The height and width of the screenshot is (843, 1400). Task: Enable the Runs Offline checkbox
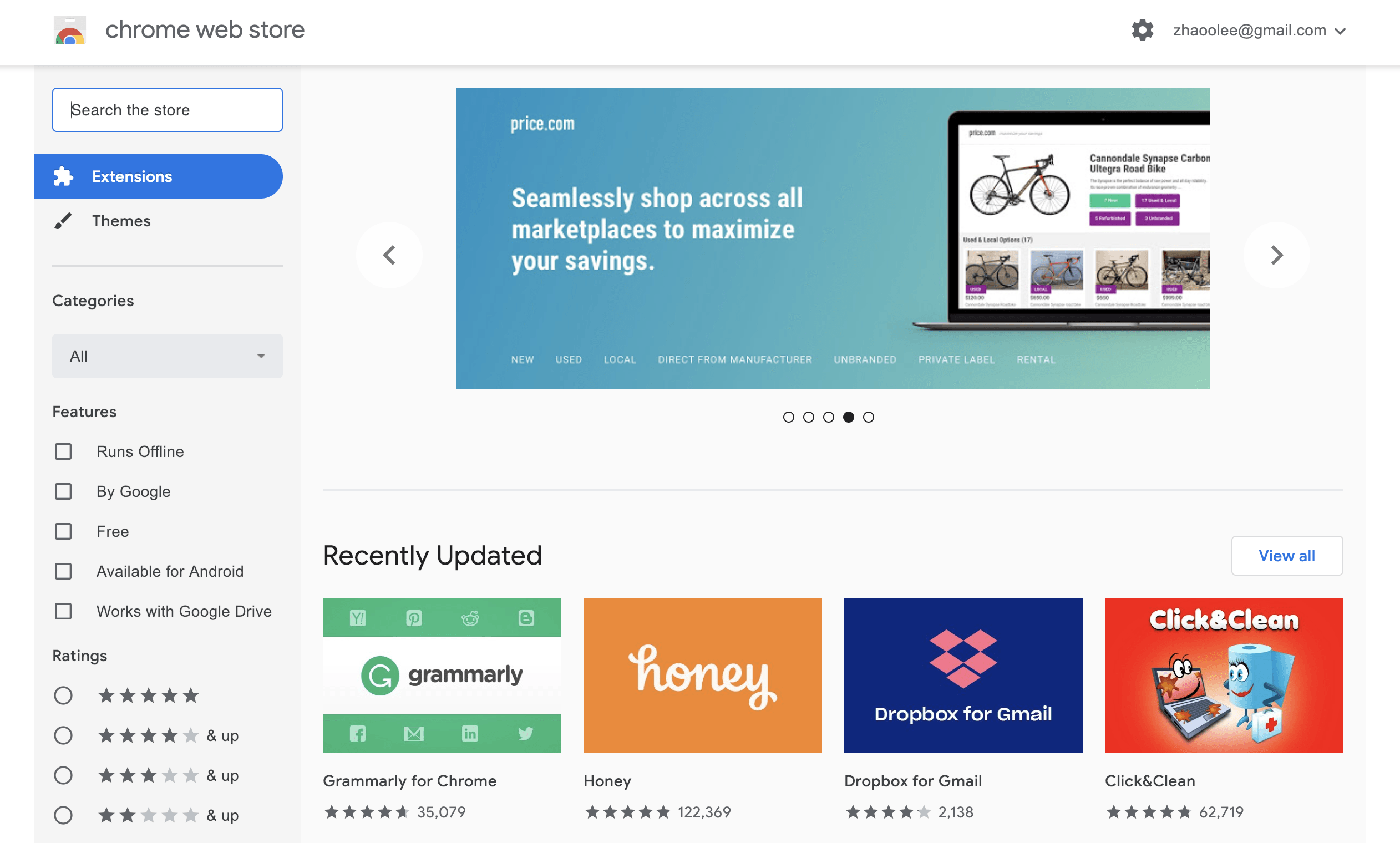(x=63, y=451)
